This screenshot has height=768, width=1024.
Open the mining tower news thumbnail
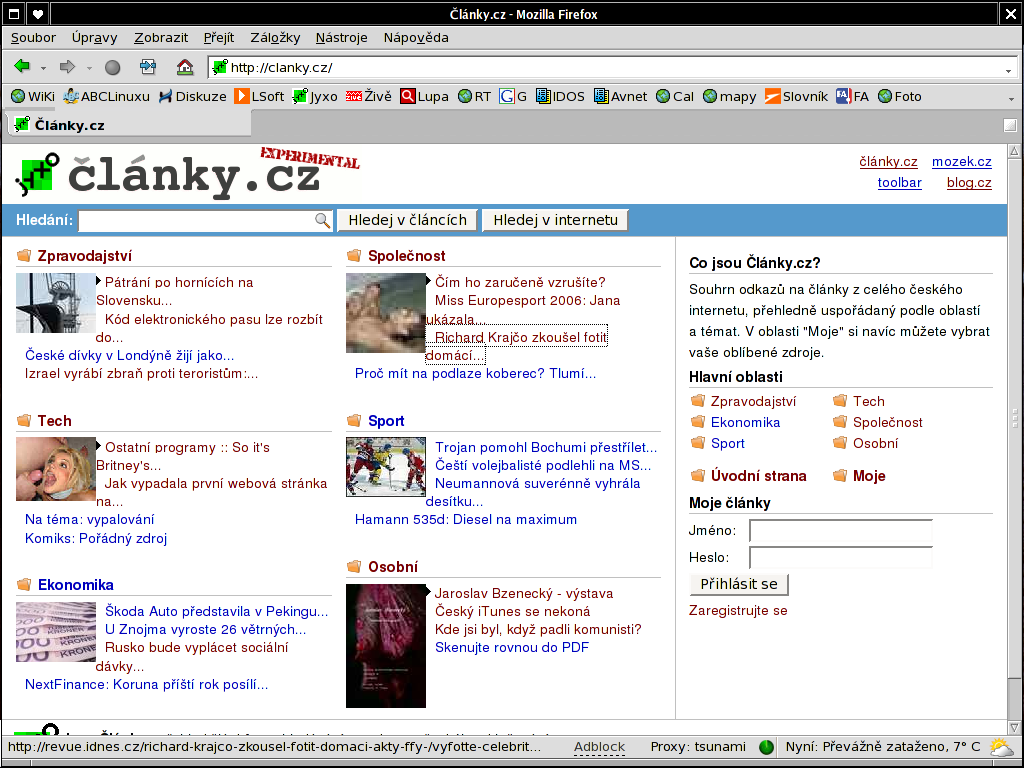[56, 303]
